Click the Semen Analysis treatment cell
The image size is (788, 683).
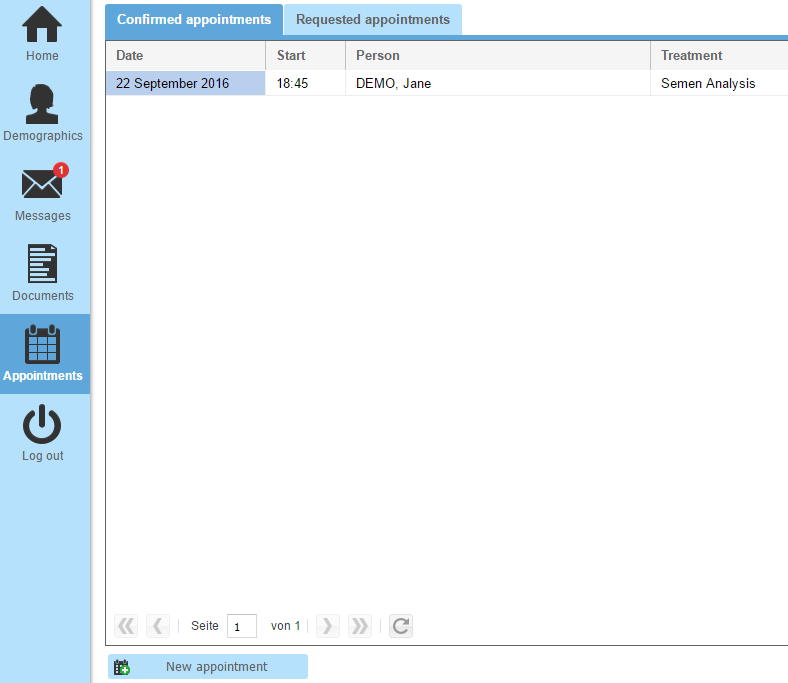(x=719, y=83)
